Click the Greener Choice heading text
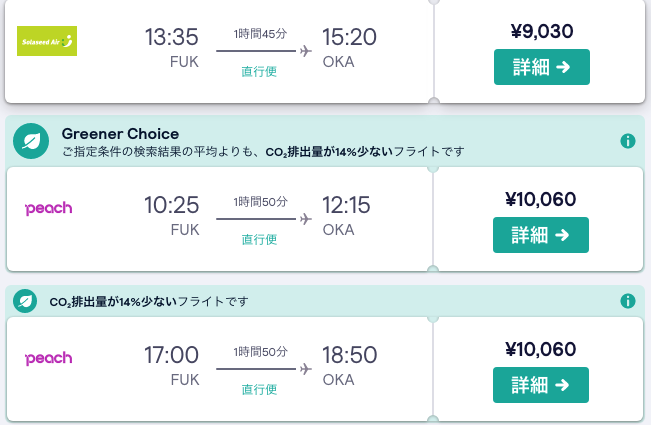This screenshot has height=425, width=651. point(120,134)
